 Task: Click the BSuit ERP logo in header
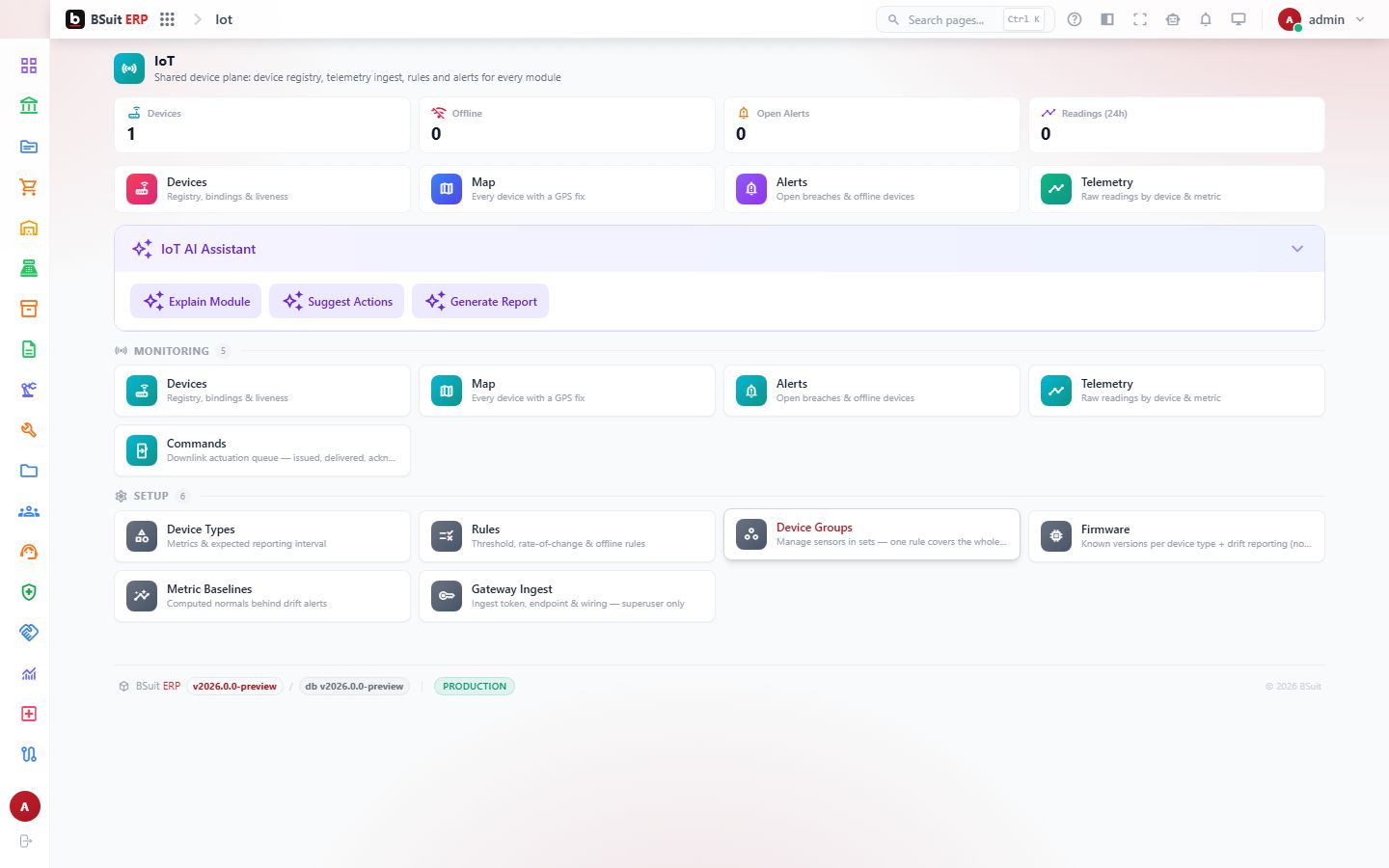coord(107,19)
